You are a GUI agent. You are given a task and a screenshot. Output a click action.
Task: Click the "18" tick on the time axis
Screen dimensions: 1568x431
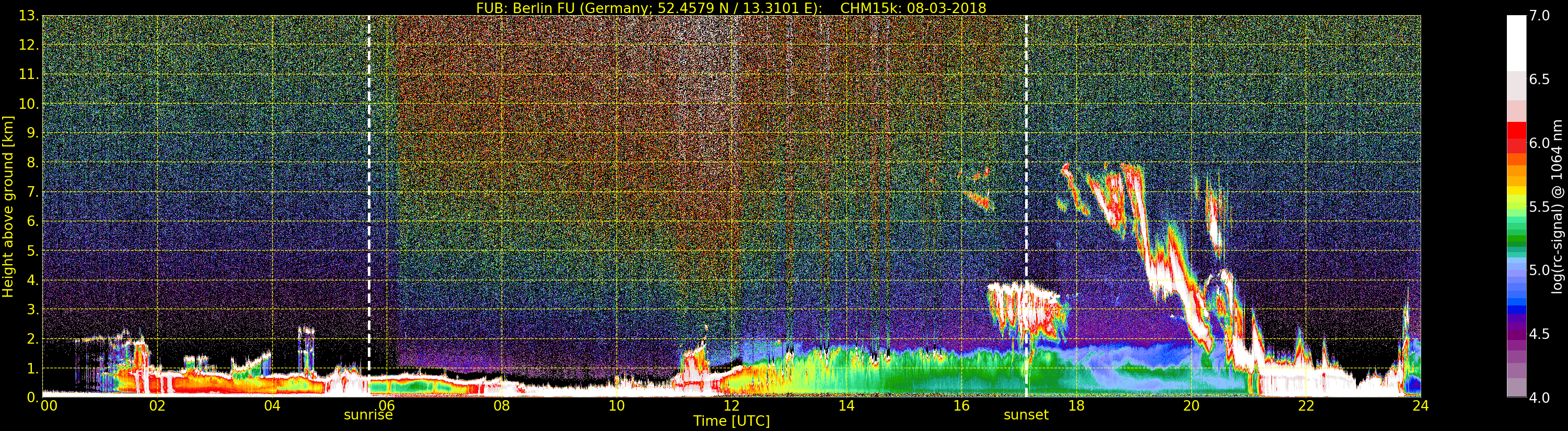[x=1076, y=406]
